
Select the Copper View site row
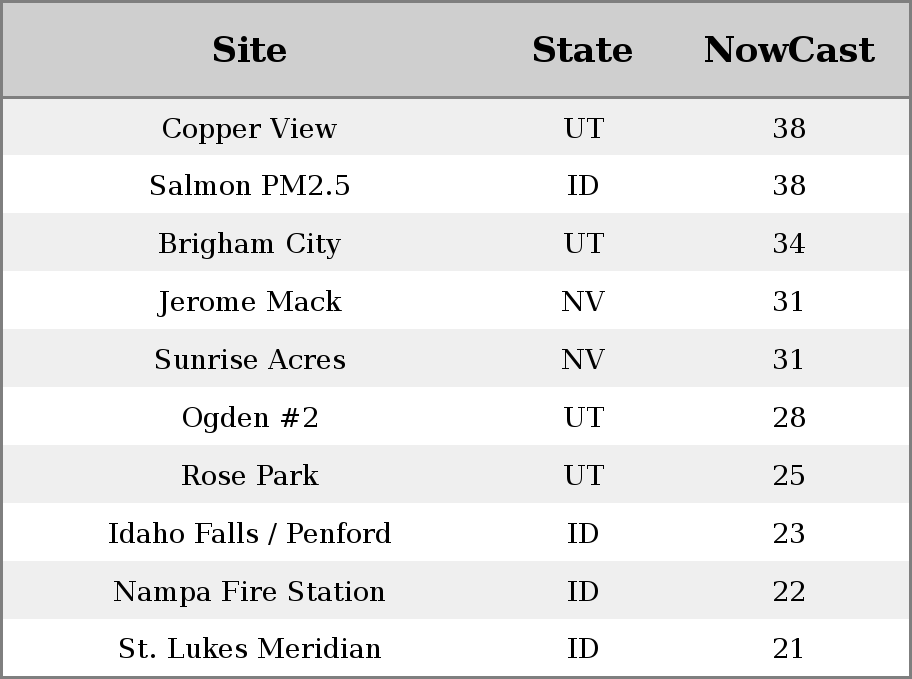click(x=456, y=127)
